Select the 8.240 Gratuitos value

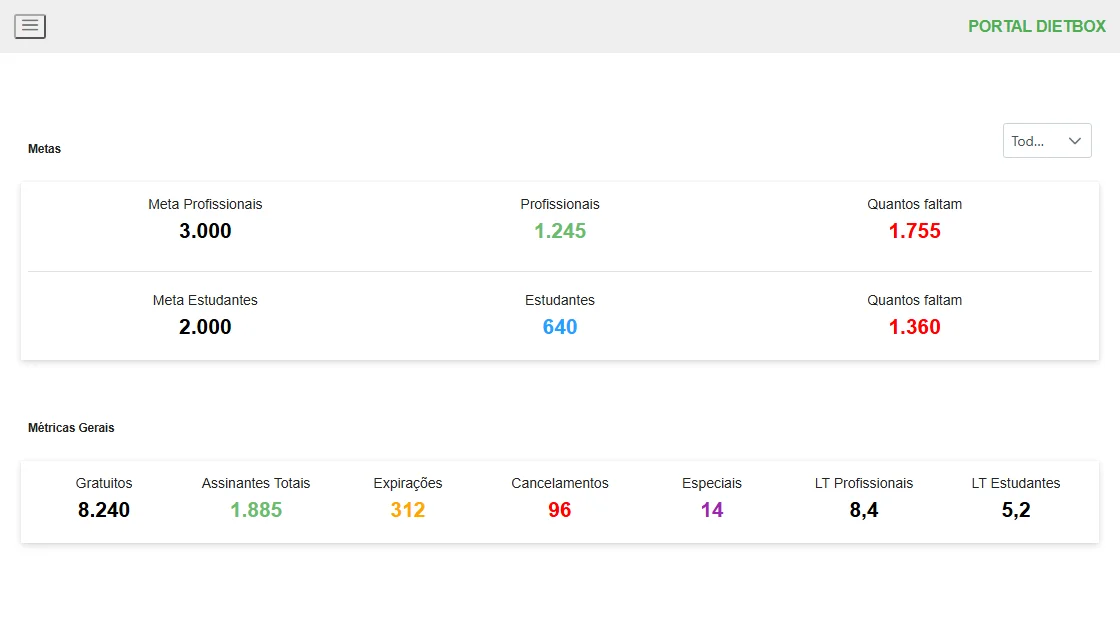(x=104, y=509)
